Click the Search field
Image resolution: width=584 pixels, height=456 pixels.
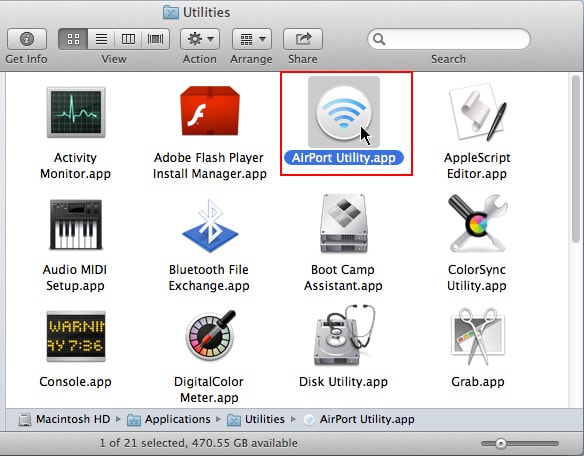[449, 39]
